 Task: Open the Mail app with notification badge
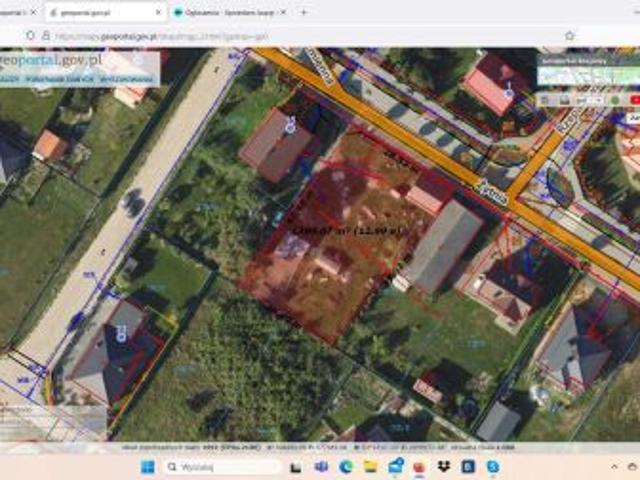pyautogui.click(x=396, y=466)
